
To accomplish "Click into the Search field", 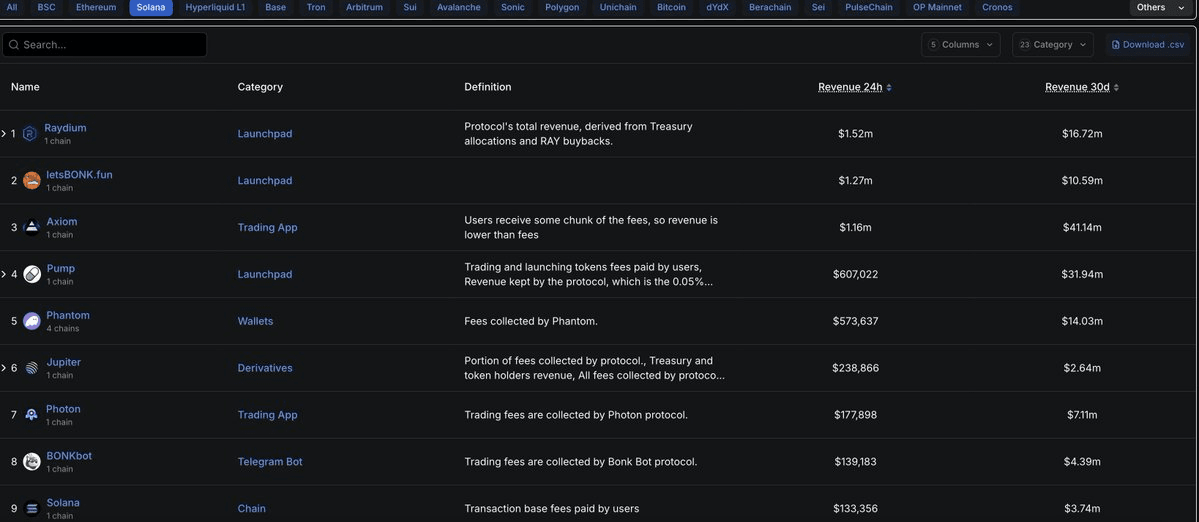I will [x=104, y=45].
